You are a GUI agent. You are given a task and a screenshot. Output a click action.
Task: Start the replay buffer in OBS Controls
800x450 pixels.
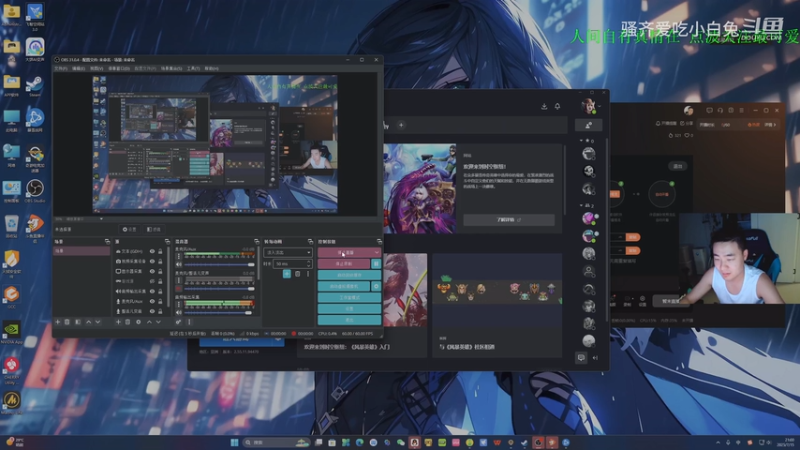click(349, 275)
